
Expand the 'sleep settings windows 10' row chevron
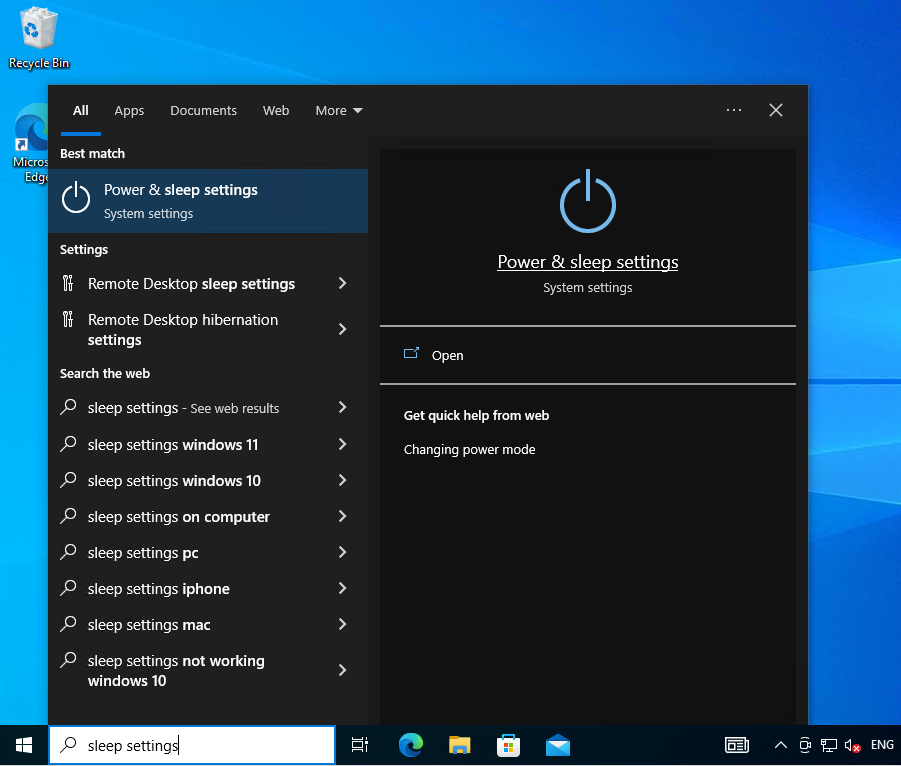342,480
